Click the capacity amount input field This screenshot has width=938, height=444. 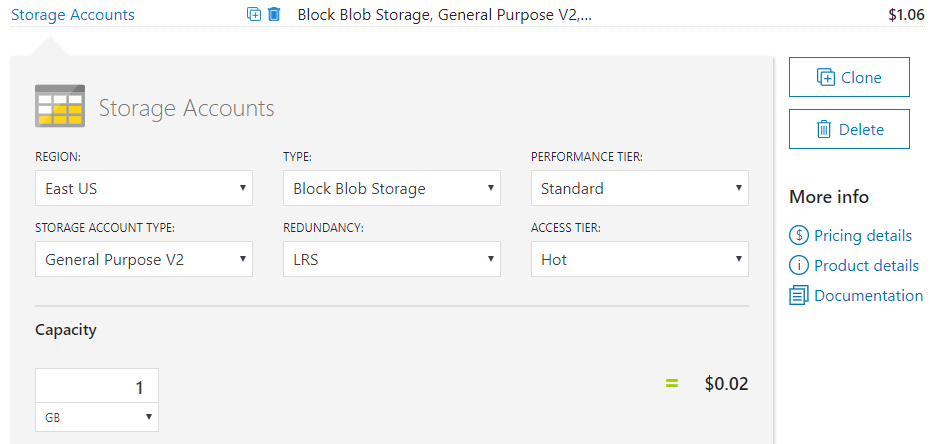pos(97,387)
